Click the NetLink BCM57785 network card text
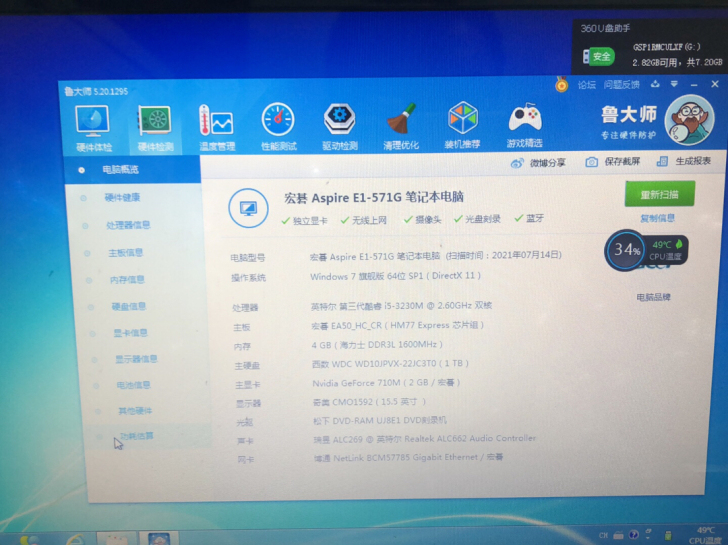The image size is (728, 545). pyautogui.click(x=409, y=458)
